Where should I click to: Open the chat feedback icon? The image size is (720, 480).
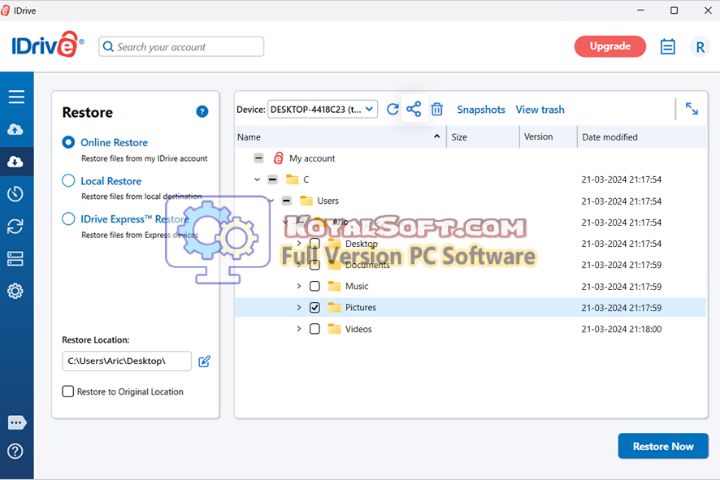17,422
